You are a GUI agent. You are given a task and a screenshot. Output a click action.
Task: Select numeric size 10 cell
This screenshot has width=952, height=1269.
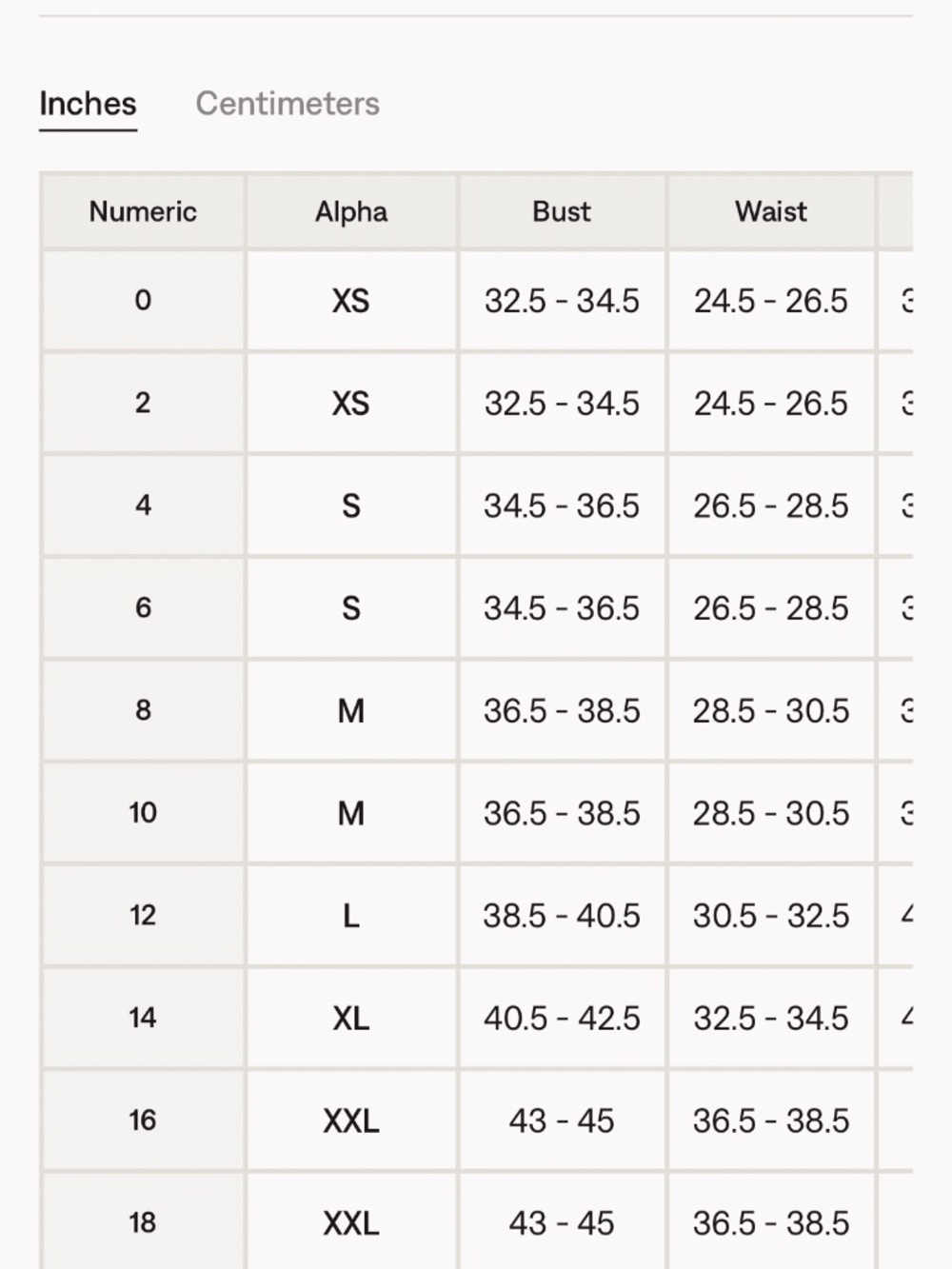(143, 813)
